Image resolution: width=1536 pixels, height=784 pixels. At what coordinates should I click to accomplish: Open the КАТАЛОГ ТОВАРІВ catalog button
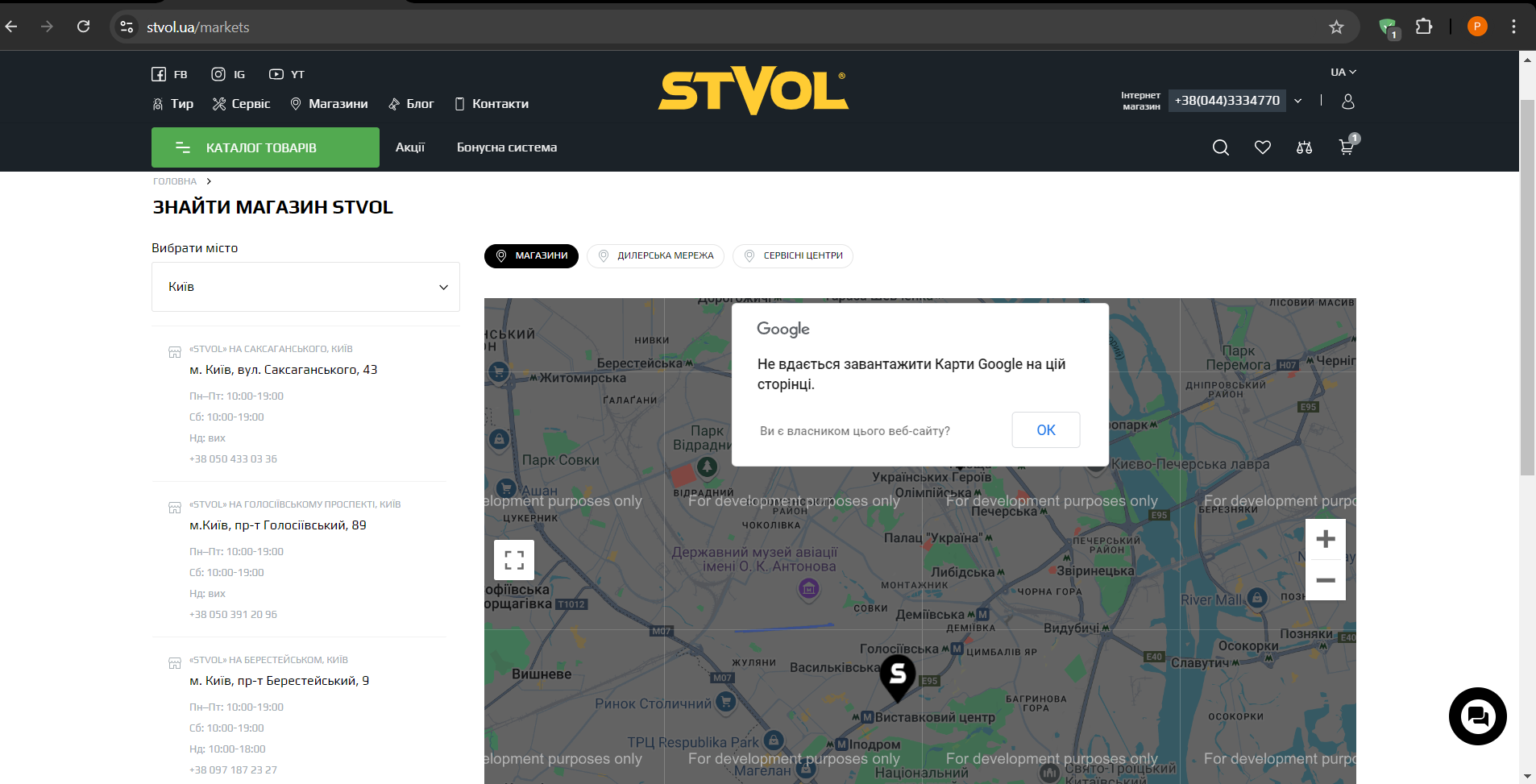[265, 147]
